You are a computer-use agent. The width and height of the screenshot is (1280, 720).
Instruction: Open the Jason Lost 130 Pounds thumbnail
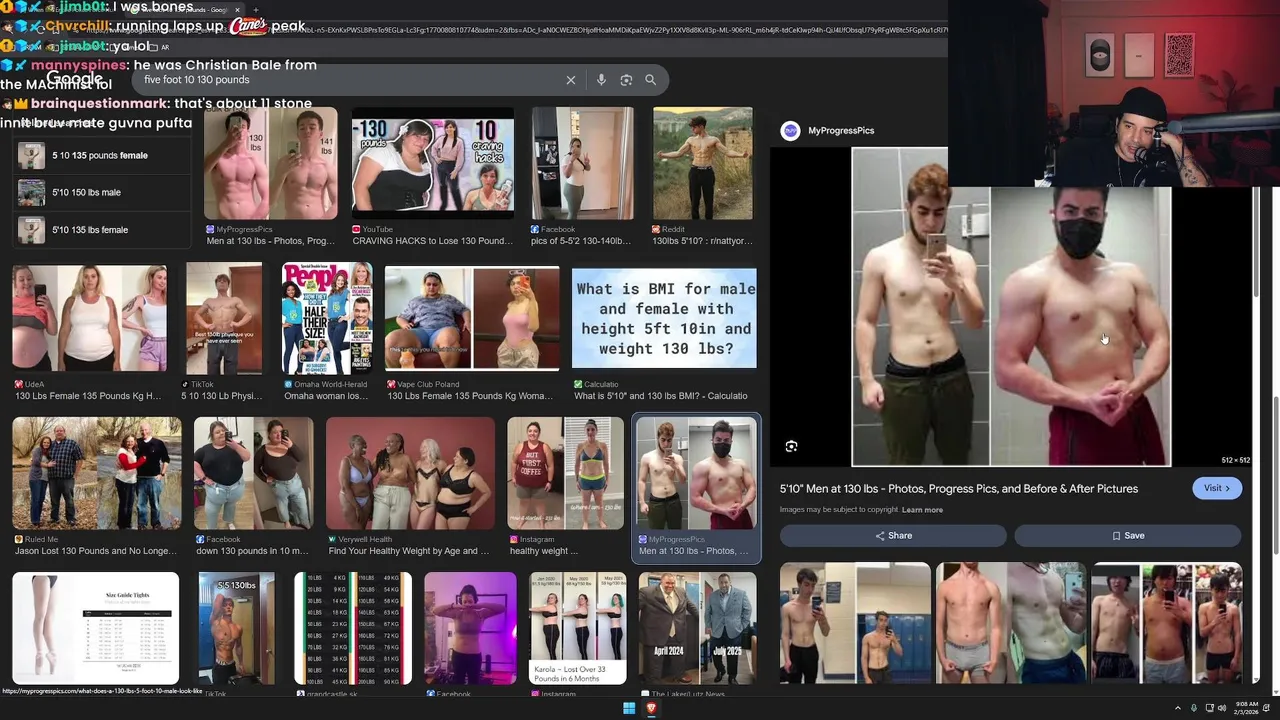97,474
